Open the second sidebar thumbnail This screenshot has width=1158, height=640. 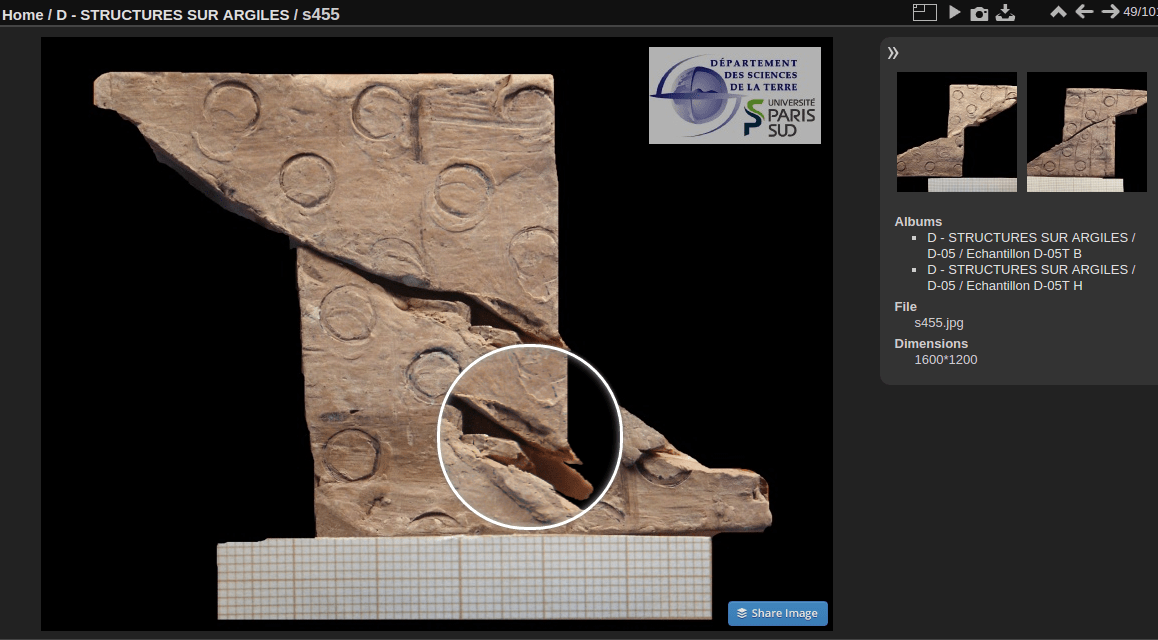click(x=1087, y=132)
